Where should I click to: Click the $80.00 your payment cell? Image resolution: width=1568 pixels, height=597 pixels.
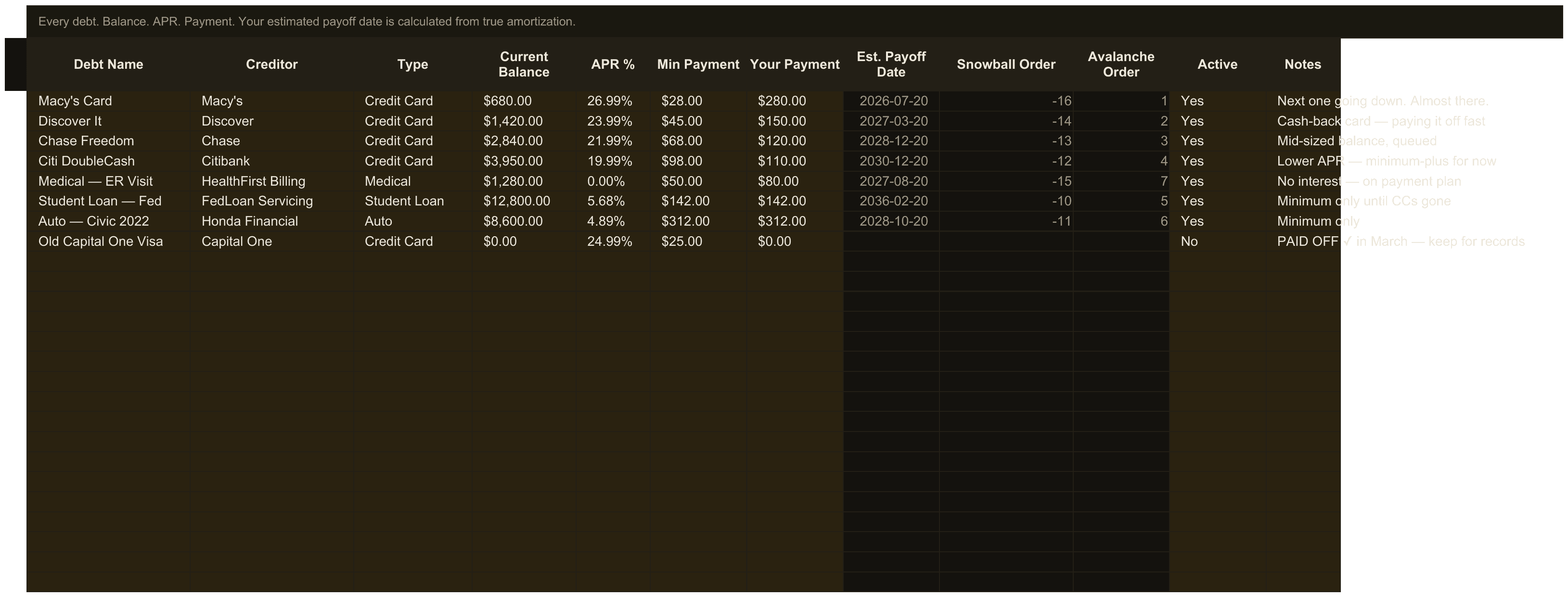(795, 181)
